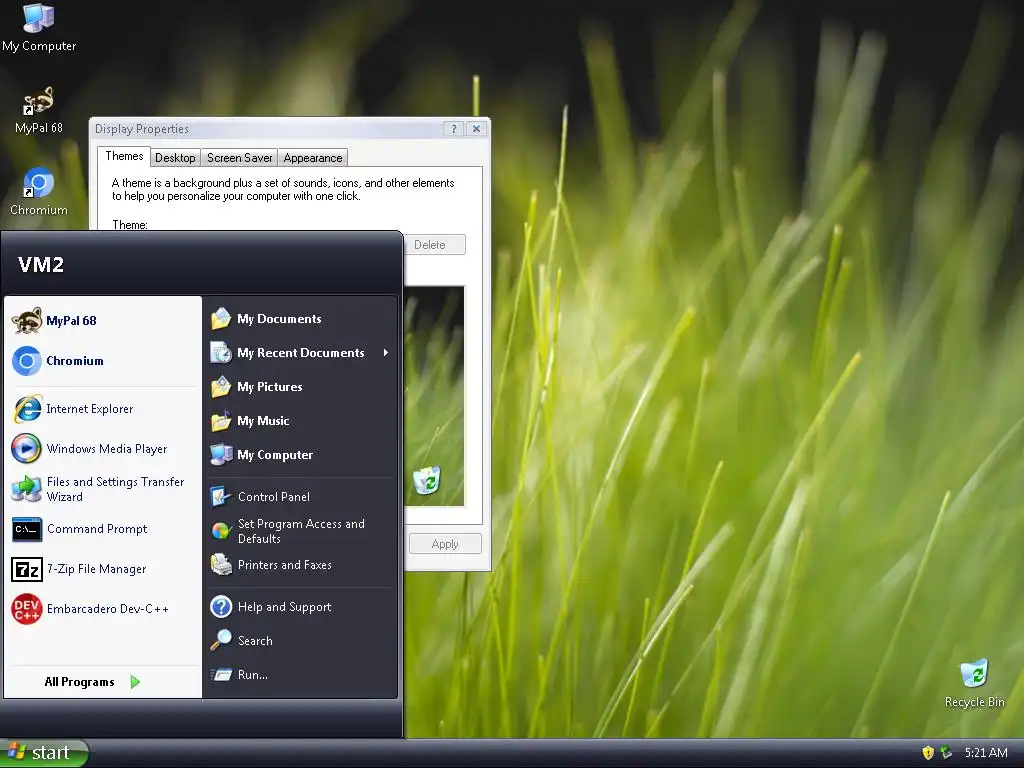The height and width of the screenshot is (768, 1024).
Task: Click the theme preview thumbnail
Action: (434, 396)
